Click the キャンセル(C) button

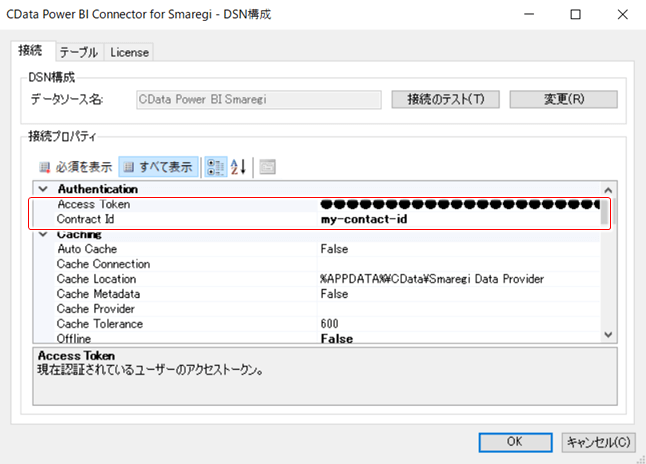tap(598, 442)
